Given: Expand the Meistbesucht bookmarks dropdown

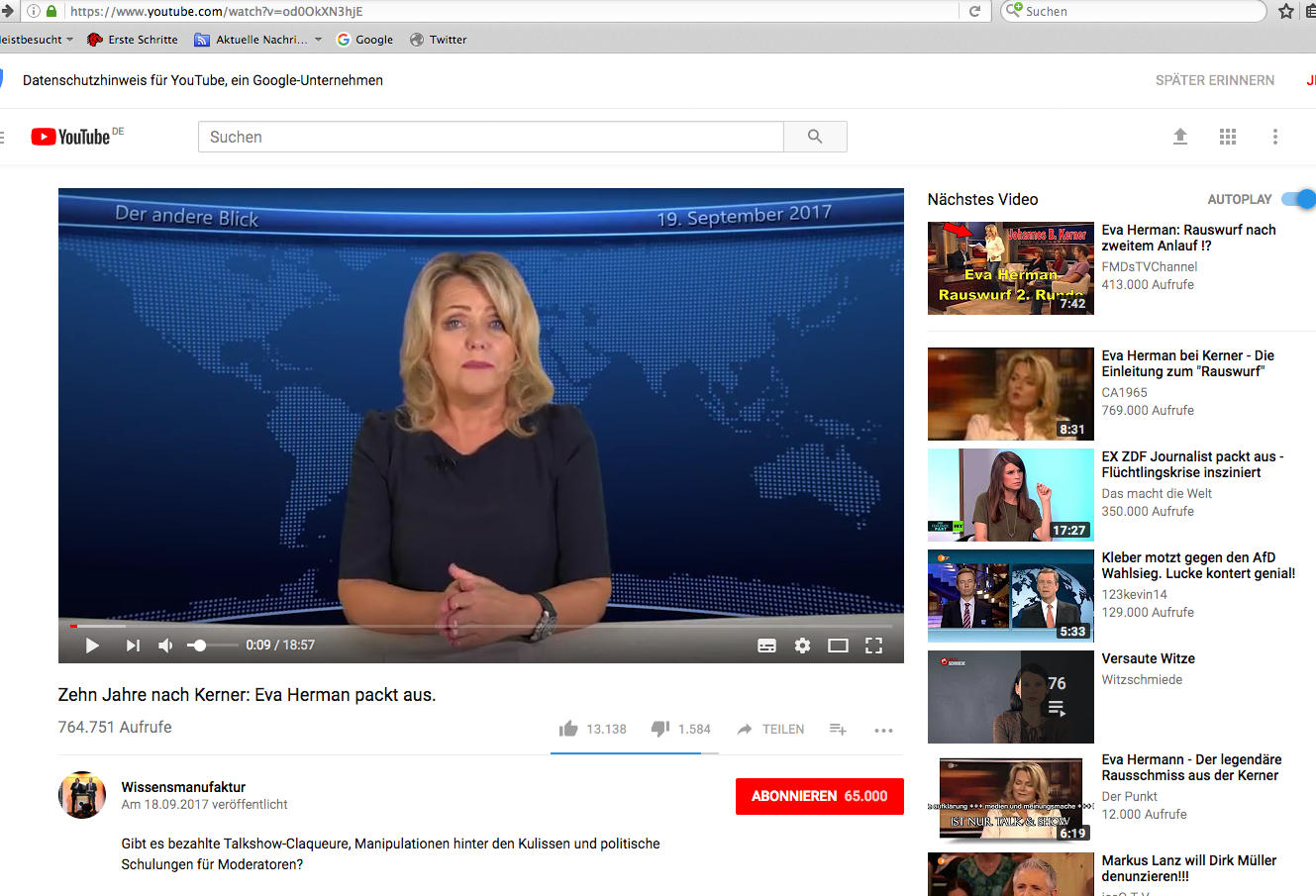Looking at the screenshot, I should 36,40.
